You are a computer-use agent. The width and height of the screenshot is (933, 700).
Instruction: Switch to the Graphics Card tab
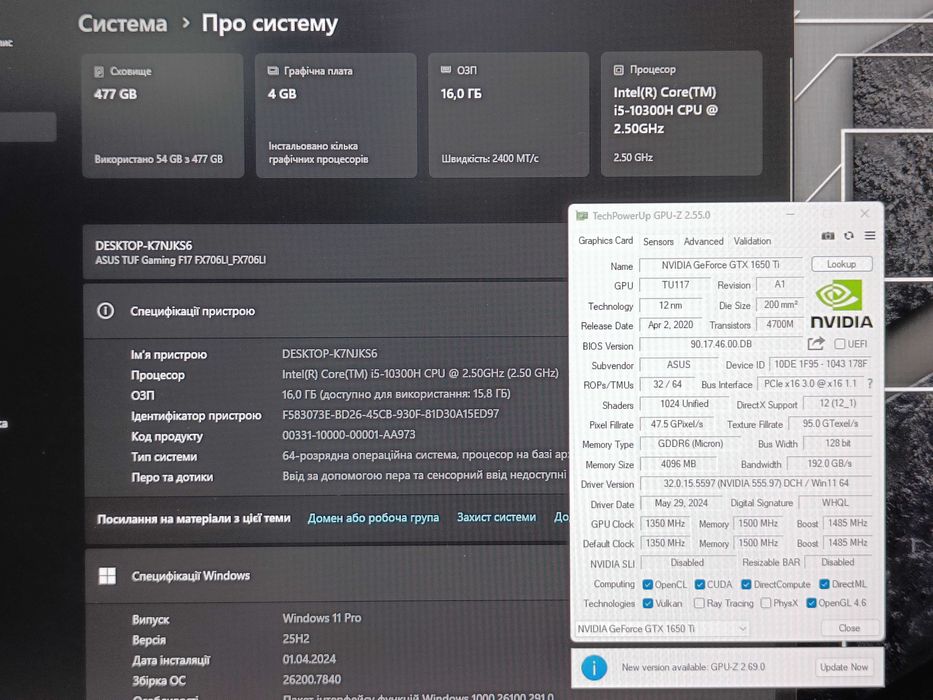click(606, 240)
